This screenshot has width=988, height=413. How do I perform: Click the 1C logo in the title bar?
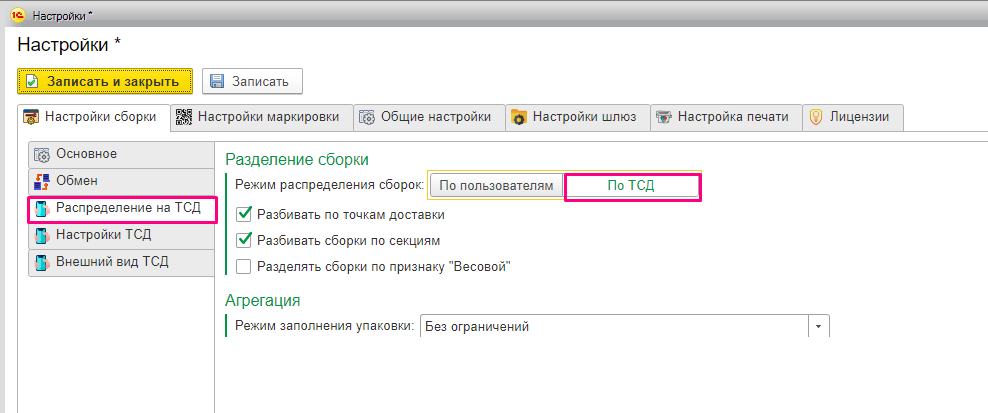(18, 16)
